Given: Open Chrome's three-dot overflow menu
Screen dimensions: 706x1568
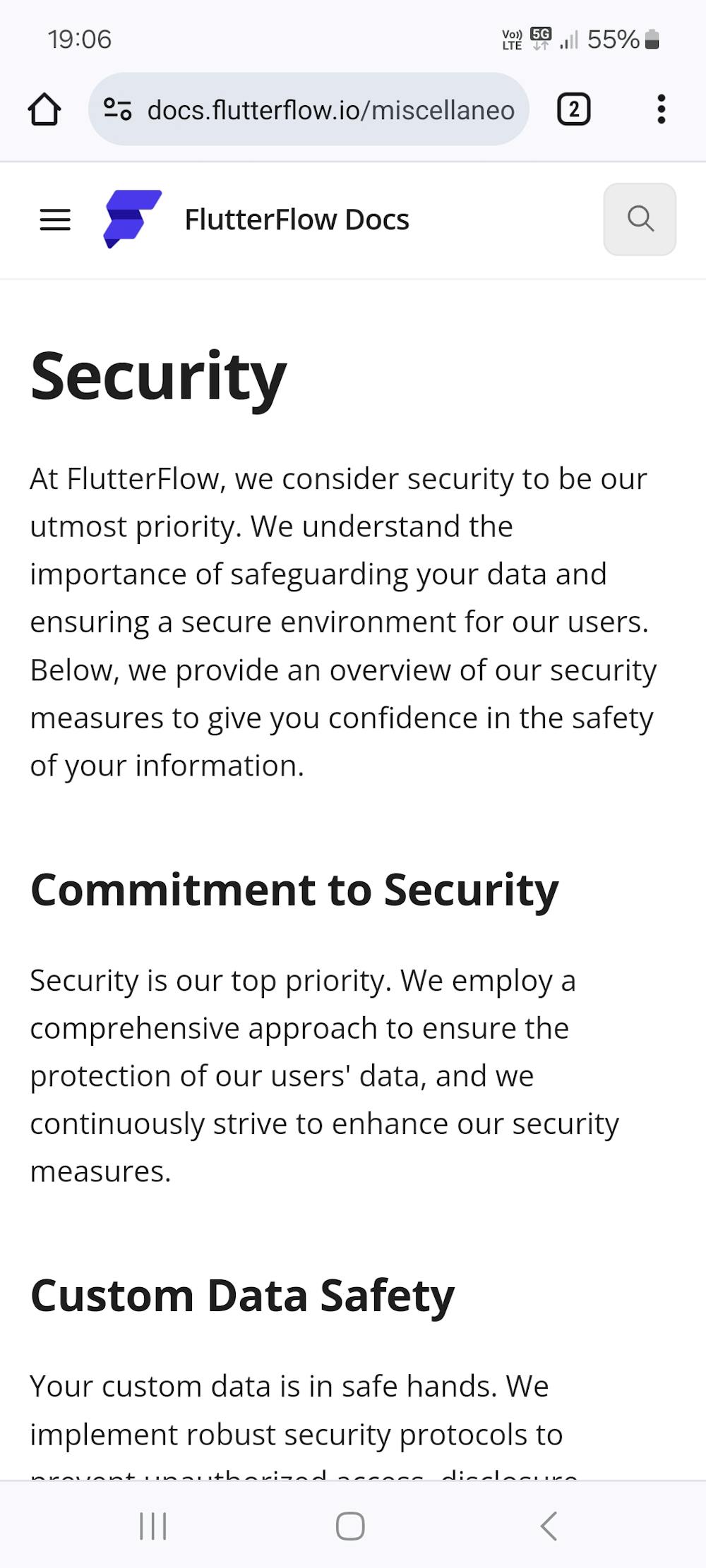Looking at the screenshot, I should [x=661, y=109].
